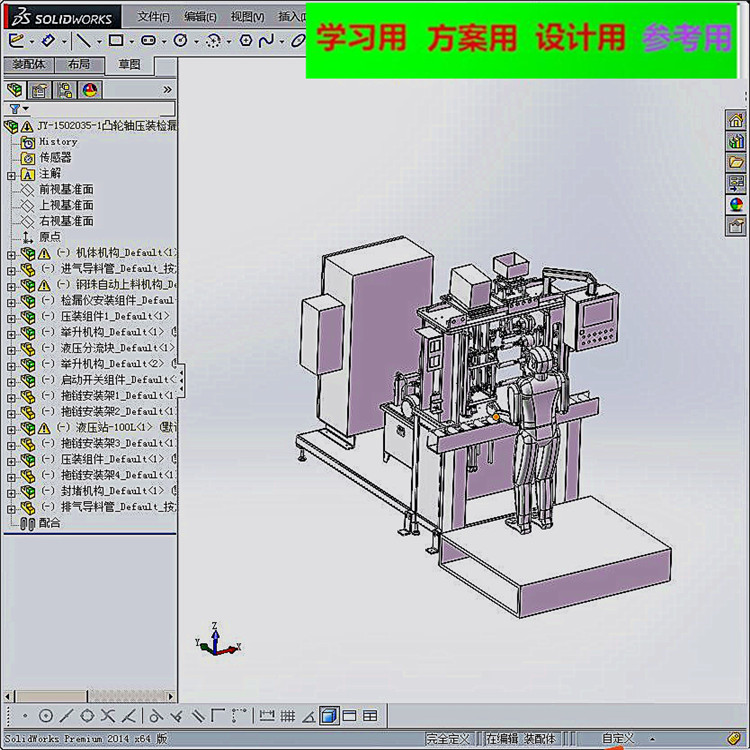Toggle the Midpoint snap
This screenshot has height=750, width=750.
pyautogui.click(x=66, y=716)
